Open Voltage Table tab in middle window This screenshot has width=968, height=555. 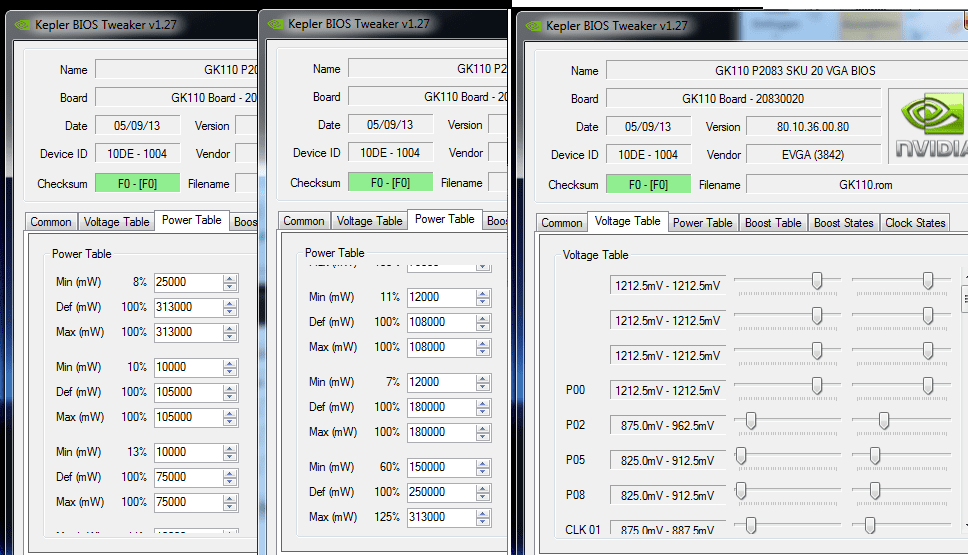pyautogui.click(x=370, y=221)
